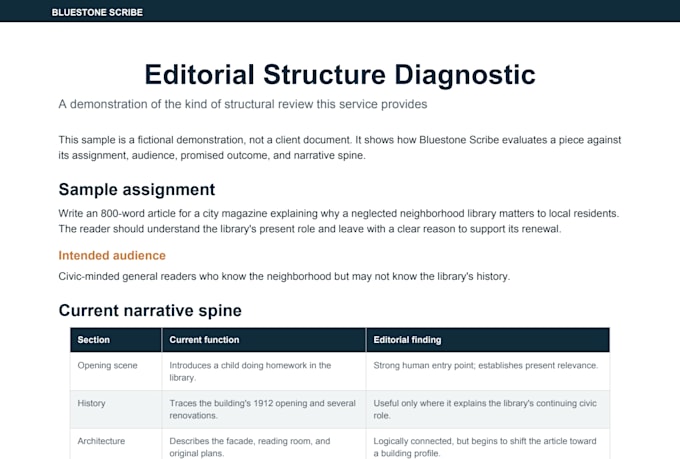Click the 'Architecture' table cell
Viewport: 680px width, 459px height.
(x=116, y=444)
